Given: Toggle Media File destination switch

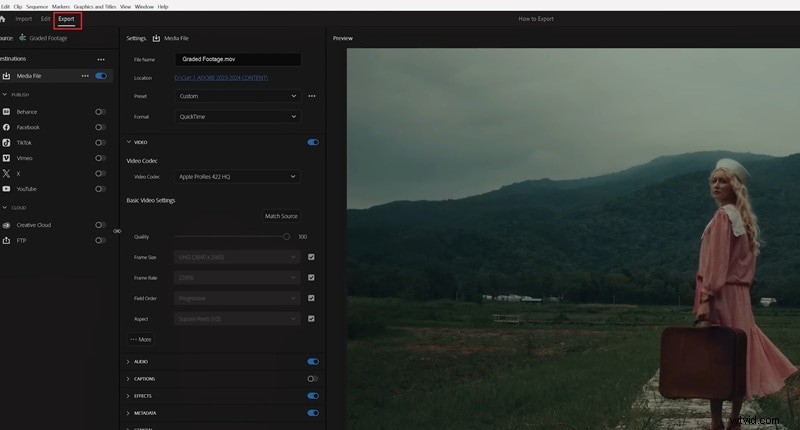Looking at the screenshot, I should (x=101, y=76).
